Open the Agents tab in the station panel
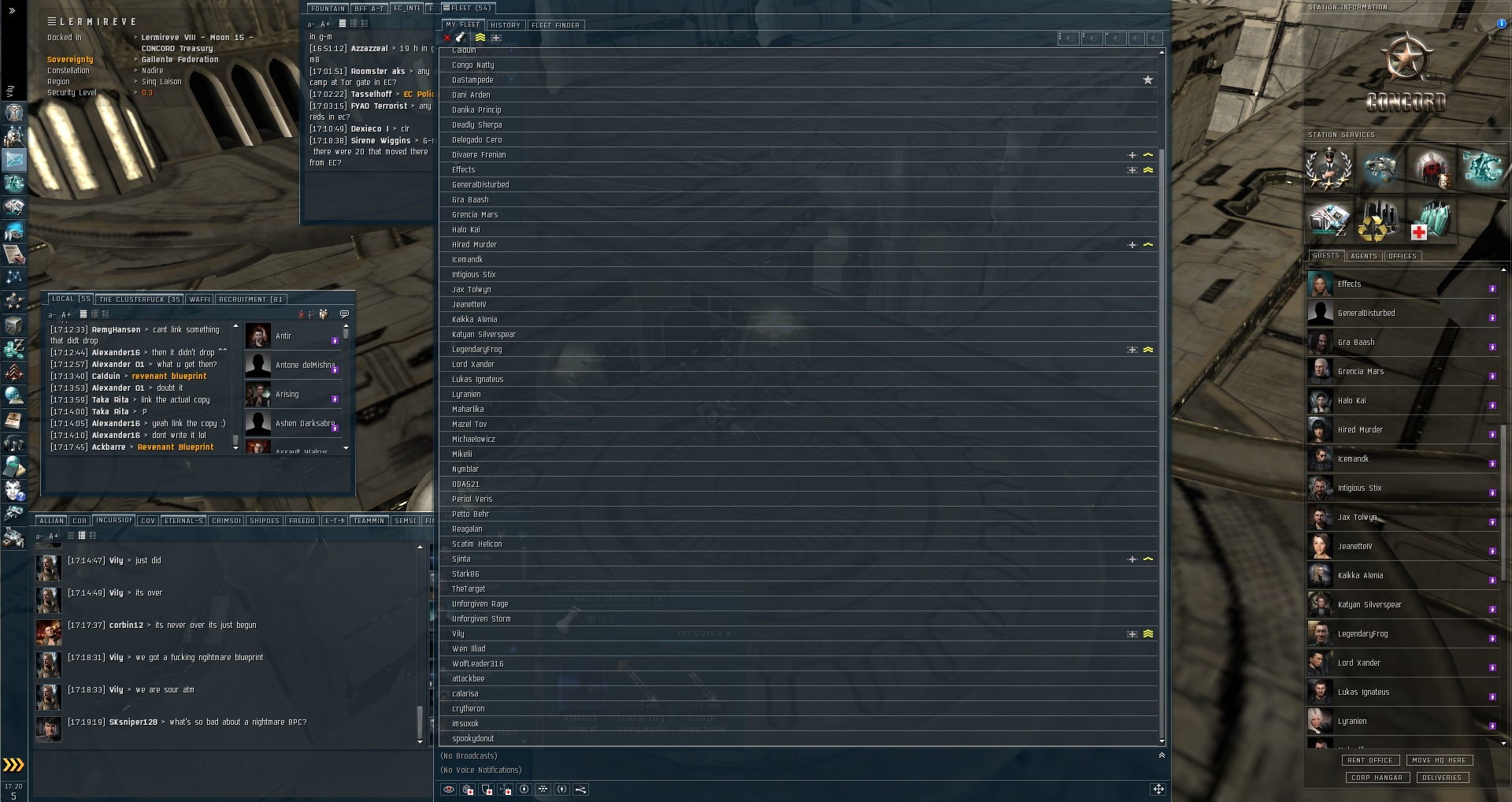 1364,256
